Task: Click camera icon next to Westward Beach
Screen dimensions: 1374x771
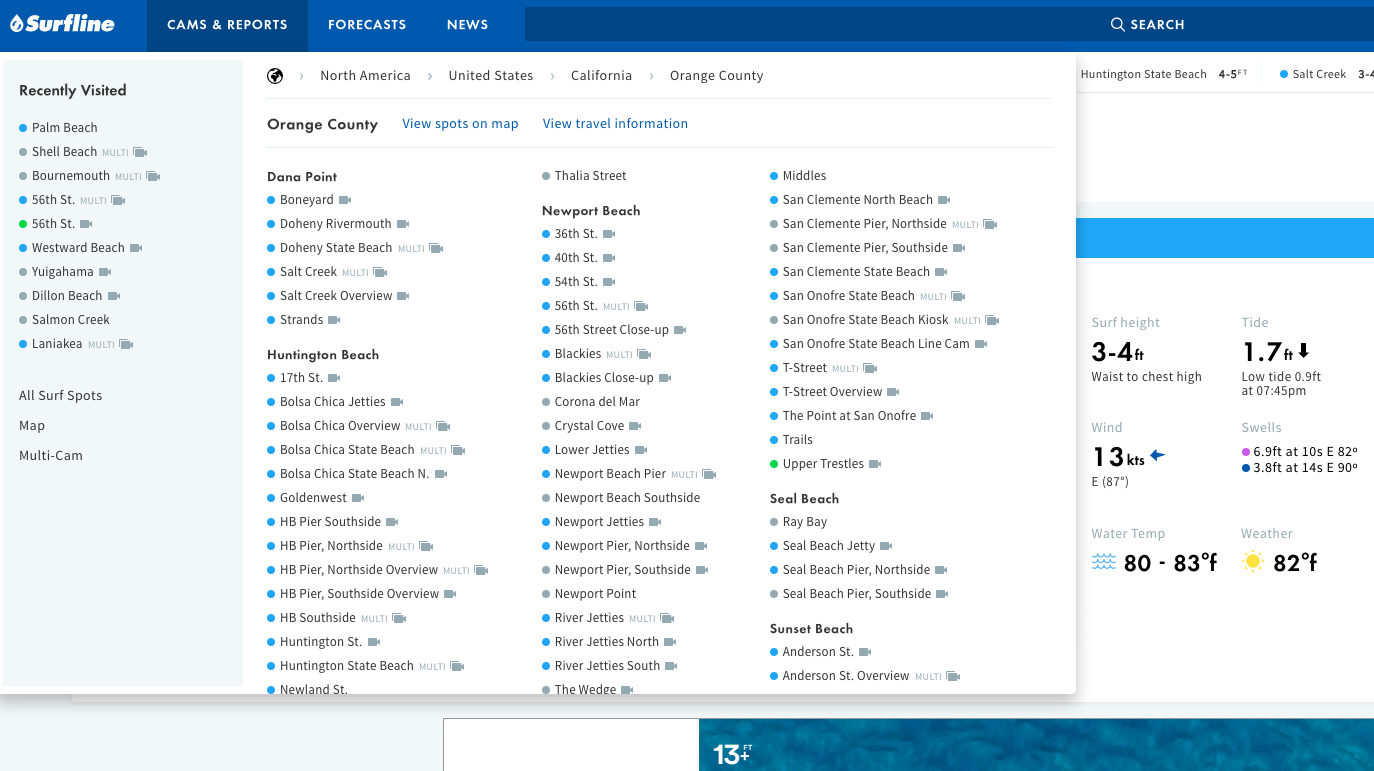Action: click(x=136, y=248)
